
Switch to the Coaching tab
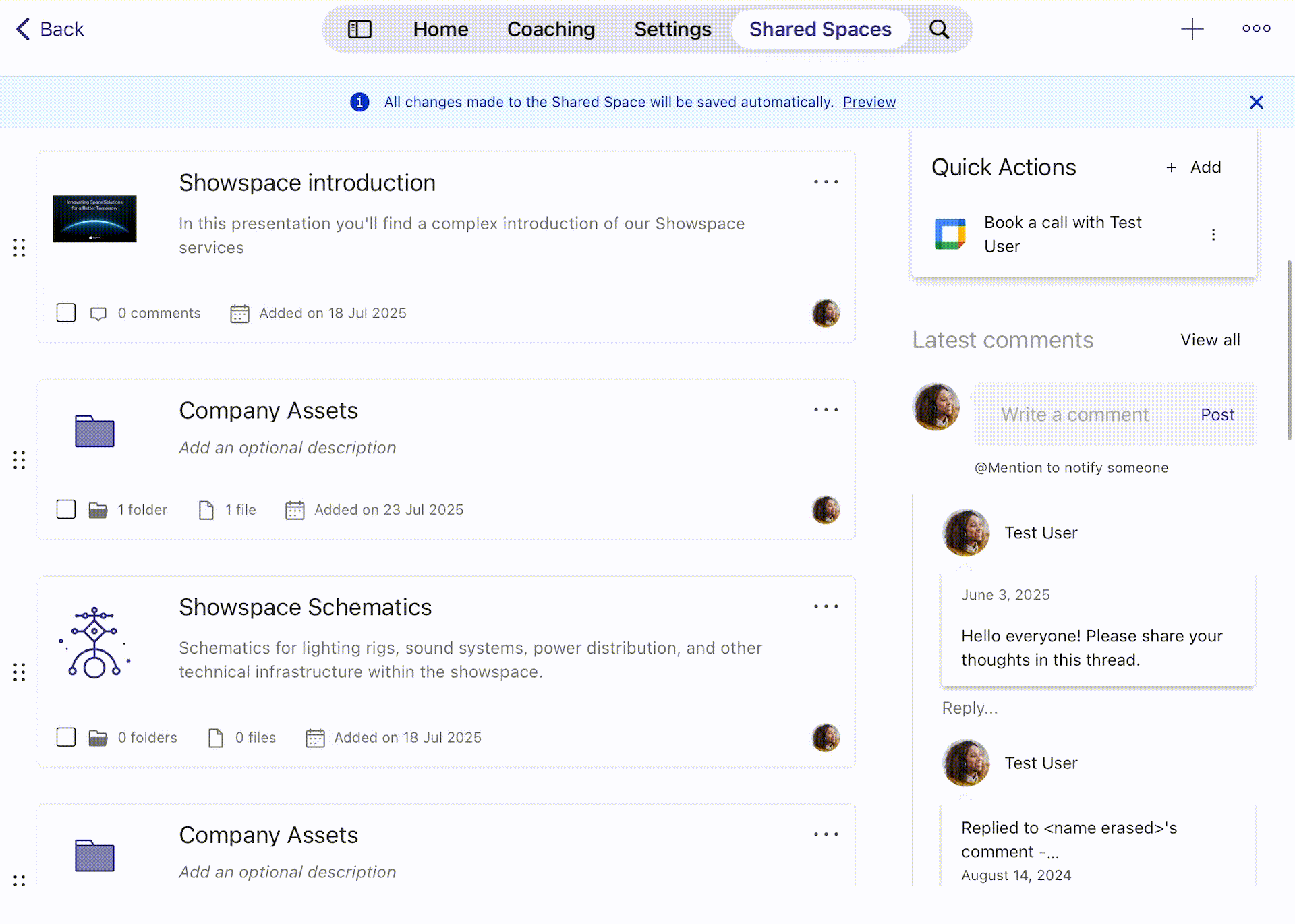(550, 29)
